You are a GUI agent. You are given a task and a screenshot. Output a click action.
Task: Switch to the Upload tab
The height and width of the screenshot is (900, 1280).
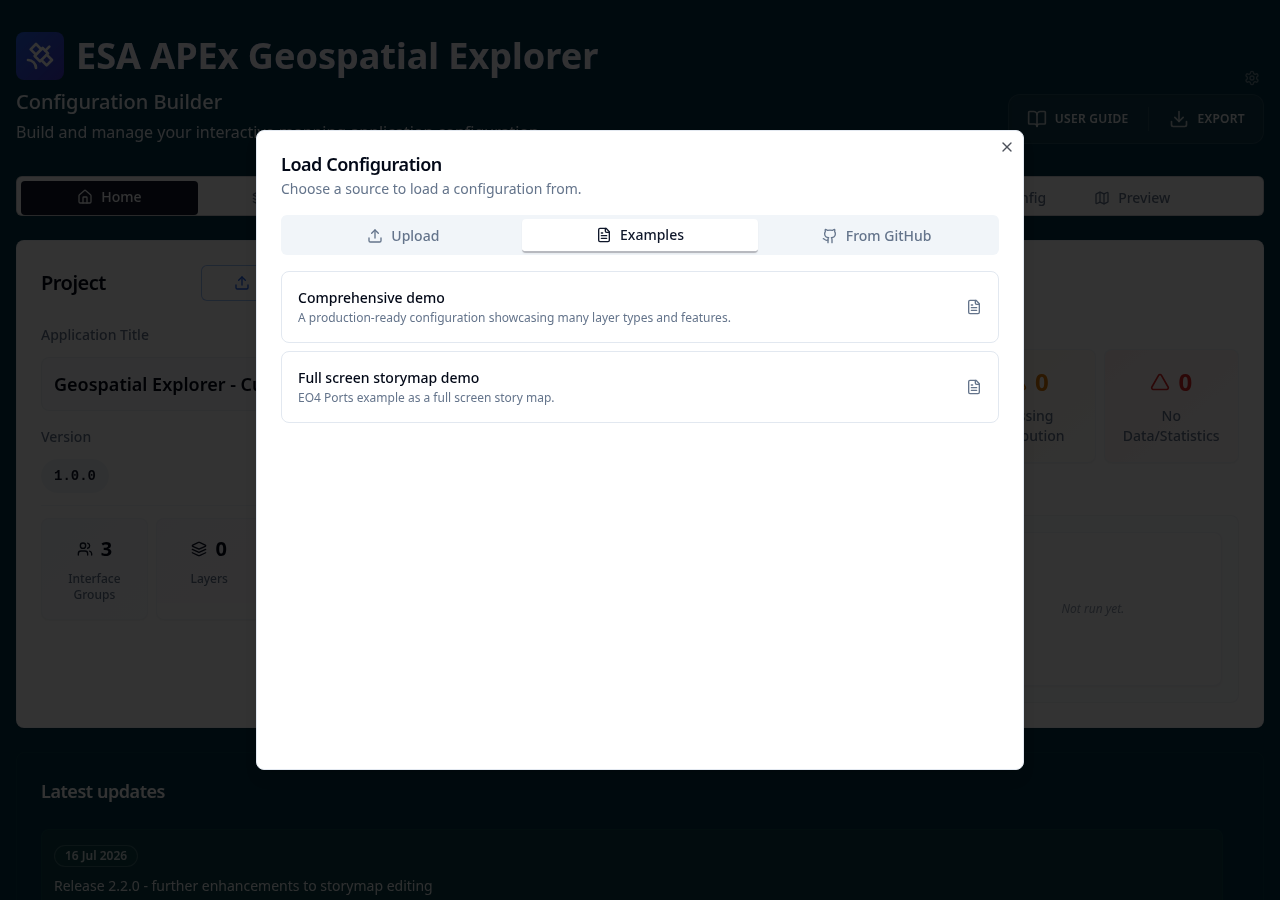point(404,236)
